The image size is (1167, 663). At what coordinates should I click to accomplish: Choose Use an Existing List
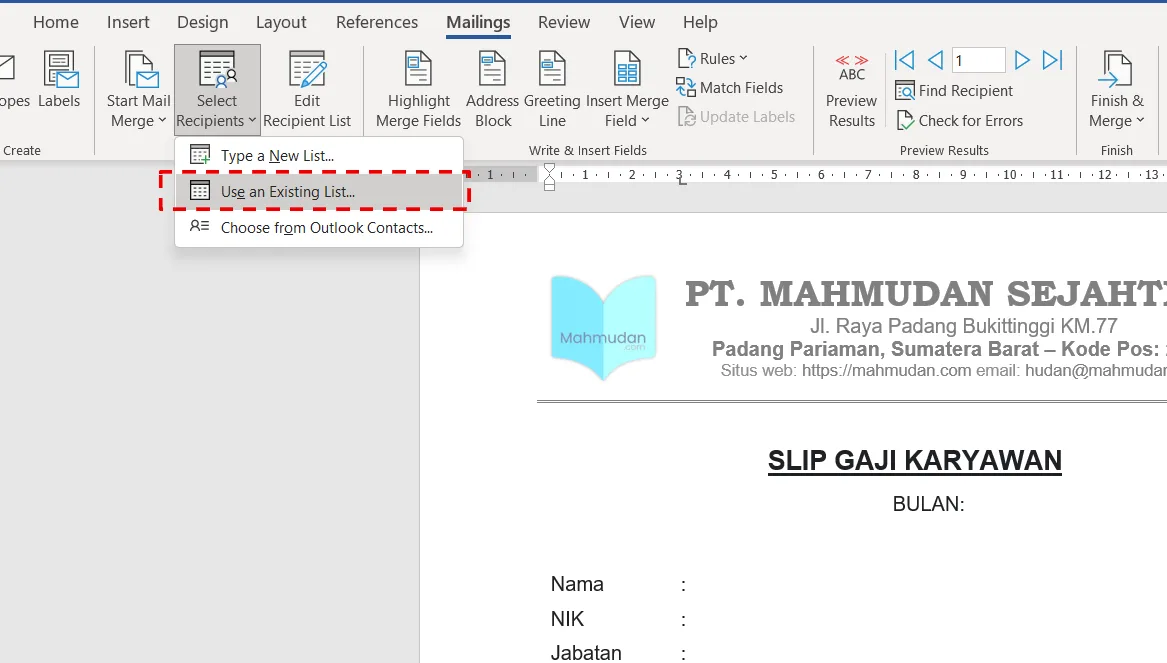[319, 191]
